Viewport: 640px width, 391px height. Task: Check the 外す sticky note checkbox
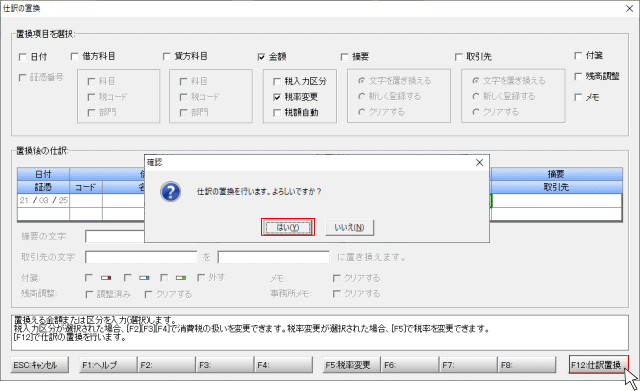201,278
